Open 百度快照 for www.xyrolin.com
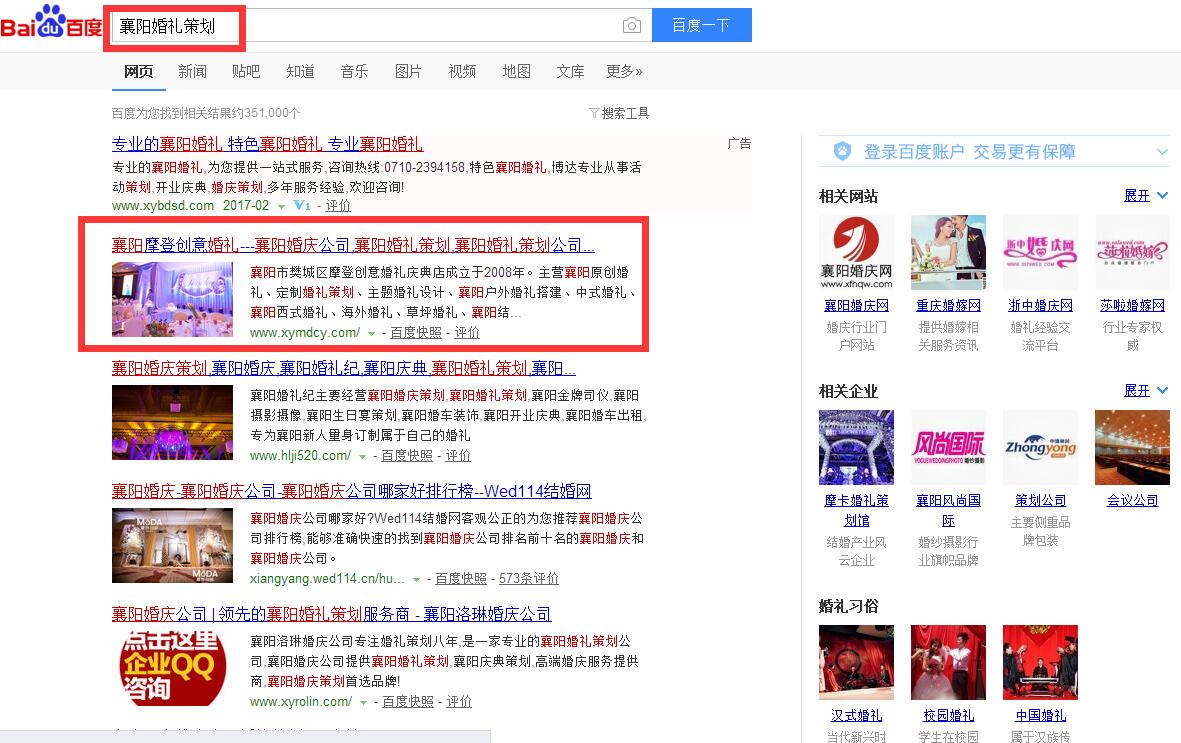 click(408, 702)
